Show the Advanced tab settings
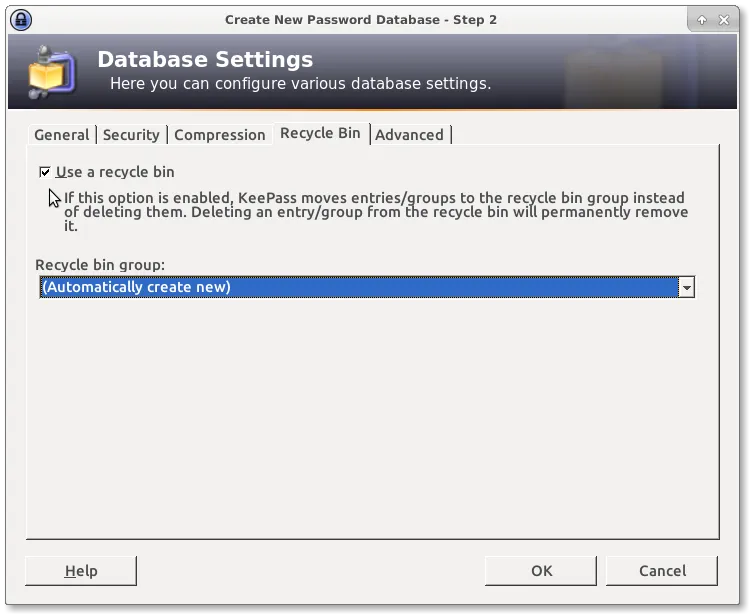 (409, 135)
